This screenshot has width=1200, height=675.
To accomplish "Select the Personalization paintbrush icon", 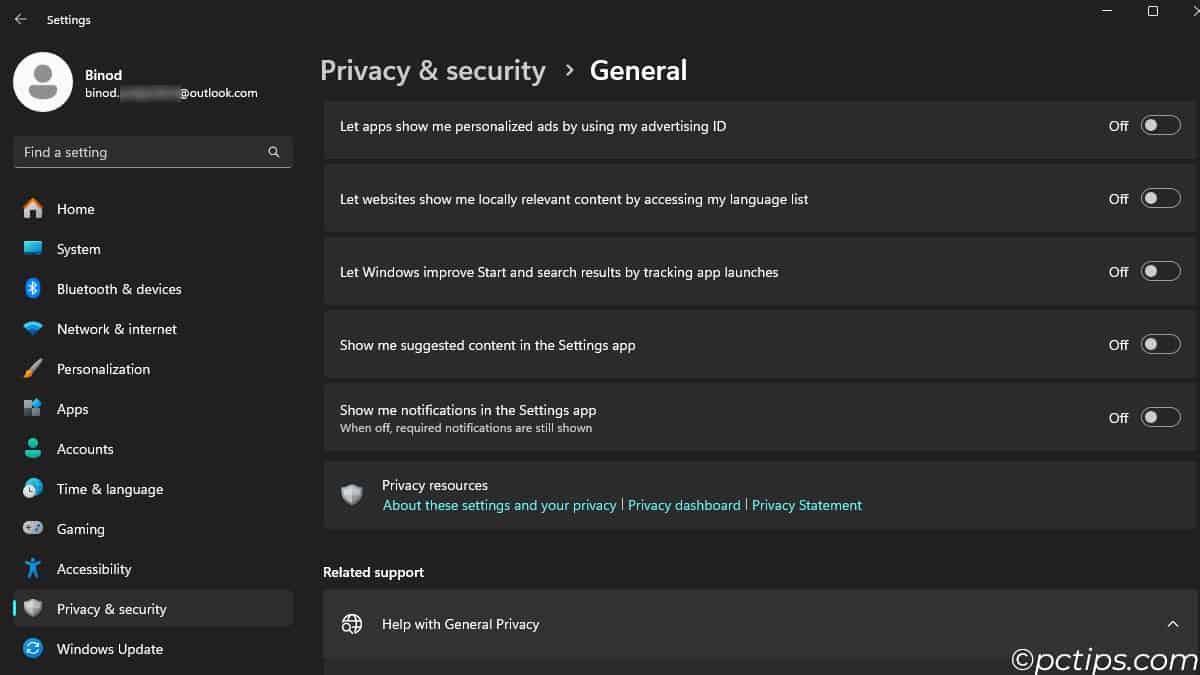I will click(x=33, y=369).
